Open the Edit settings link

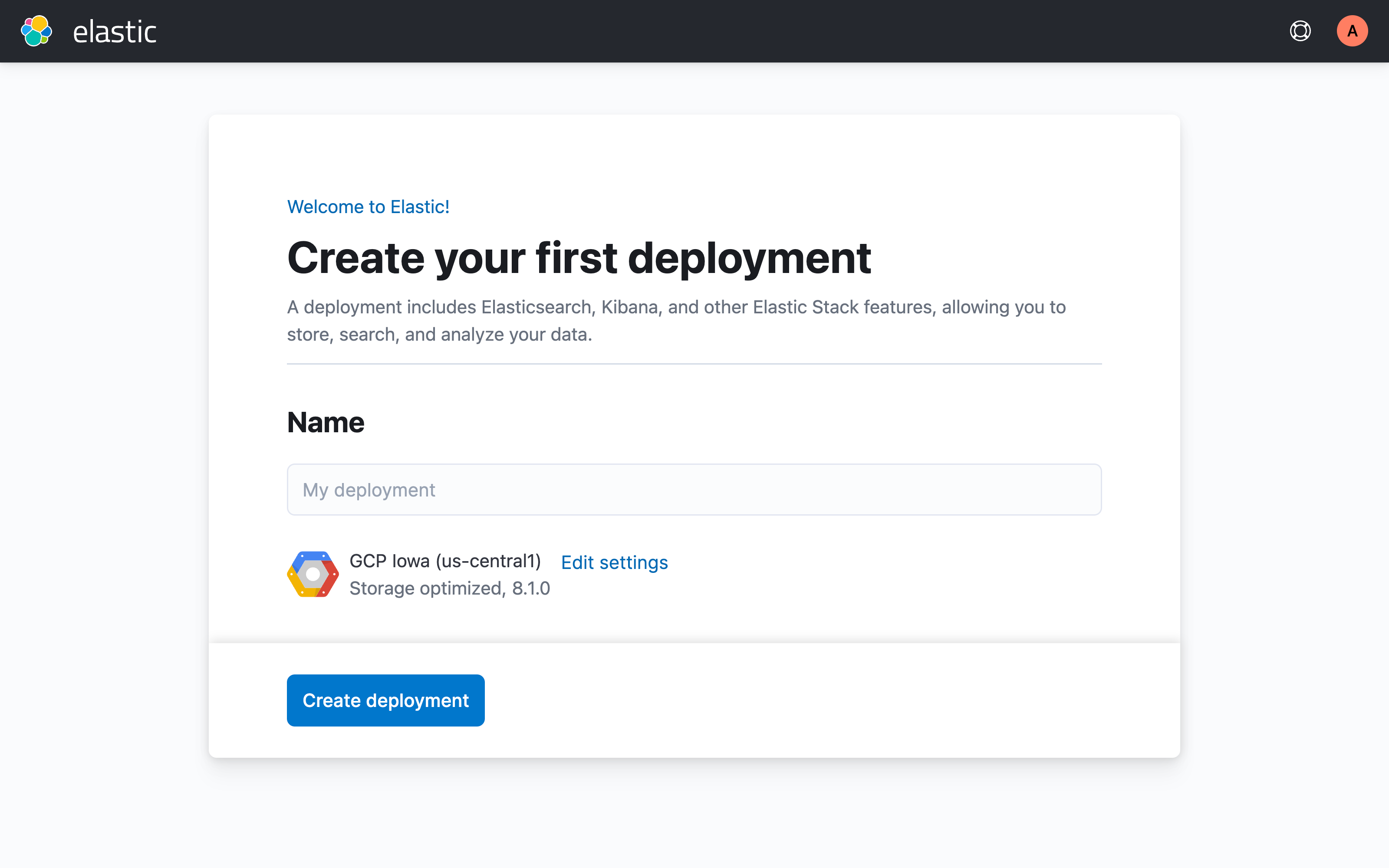pyautogui.click(x=614, y=562)
